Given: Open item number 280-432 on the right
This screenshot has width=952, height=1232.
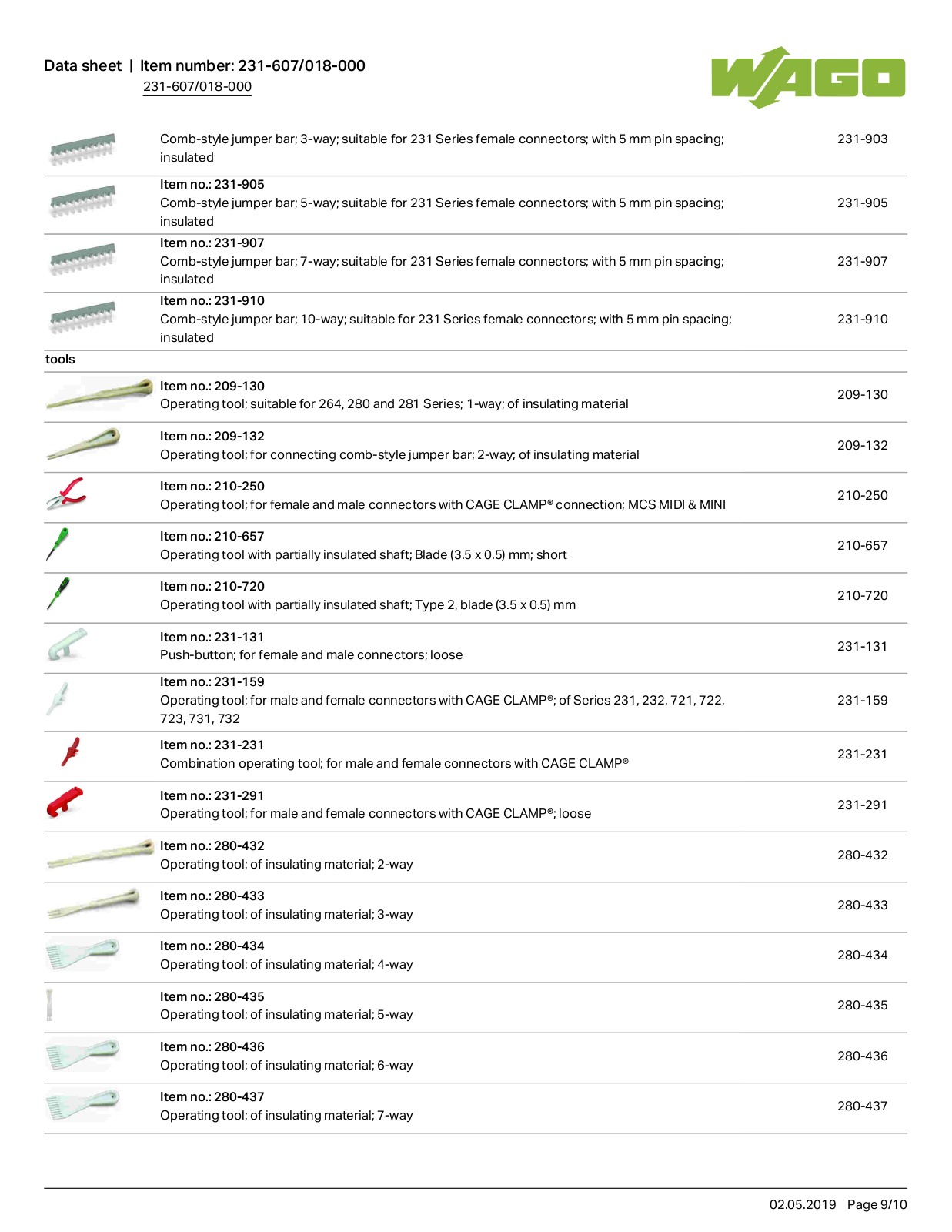Looking at the screenshot, I should pyautogui.click(x=862, y=855).
